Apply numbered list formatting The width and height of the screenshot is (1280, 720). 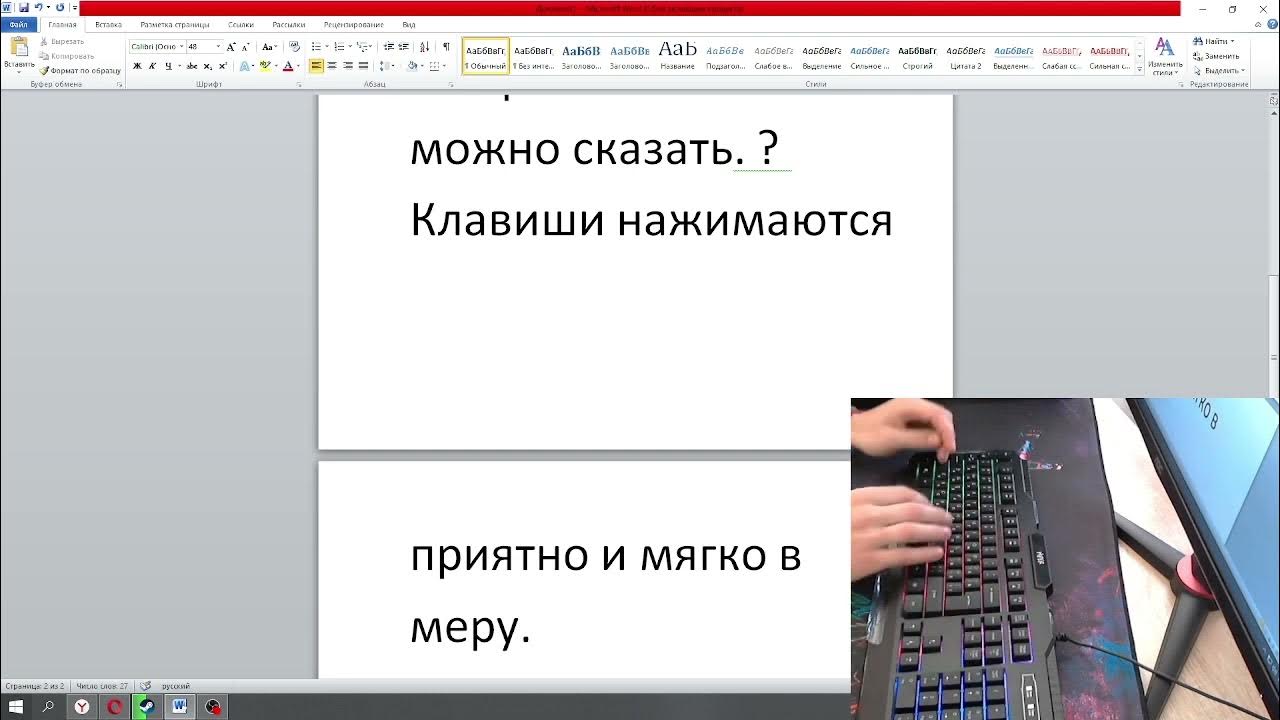click(338, 47)
